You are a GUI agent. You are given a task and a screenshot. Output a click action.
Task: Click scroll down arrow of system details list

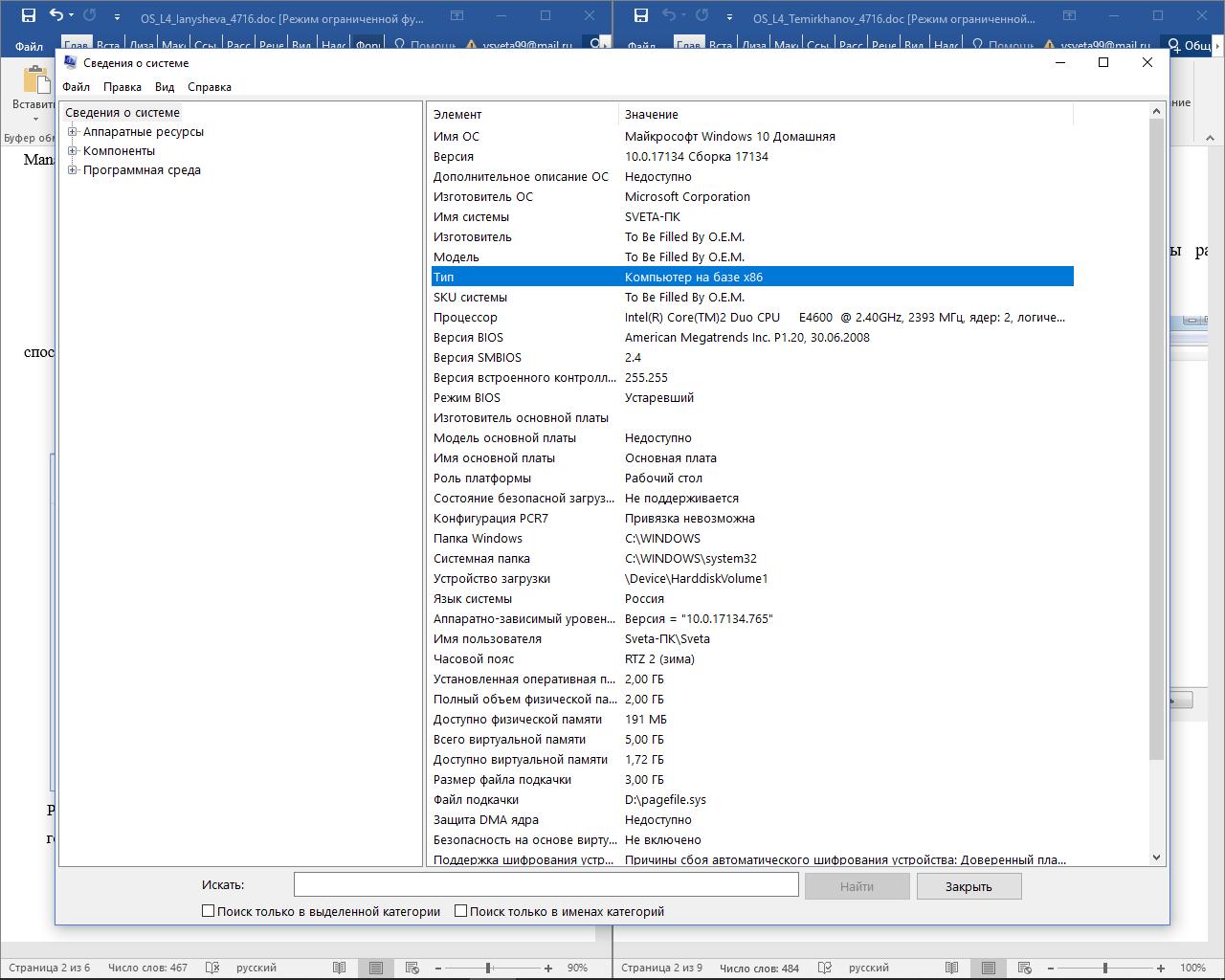[1156, 857]
